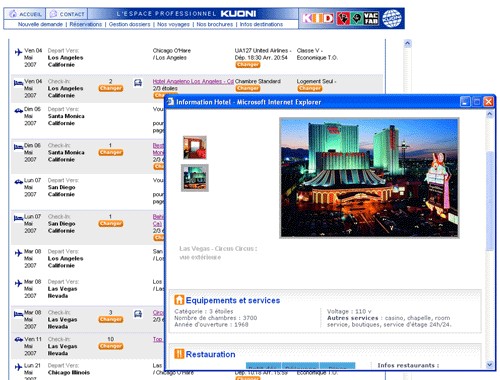The width and height of the screenshot is (500, 380).
Task: Click the VAC FAR logo
Action: point(371,18)
